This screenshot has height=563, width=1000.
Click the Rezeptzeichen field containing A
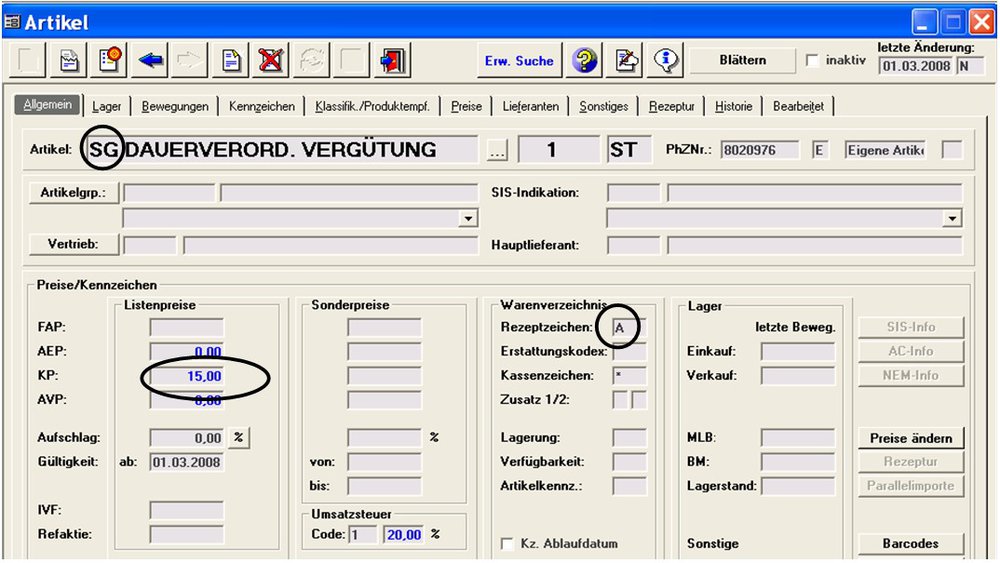point(629,327)
